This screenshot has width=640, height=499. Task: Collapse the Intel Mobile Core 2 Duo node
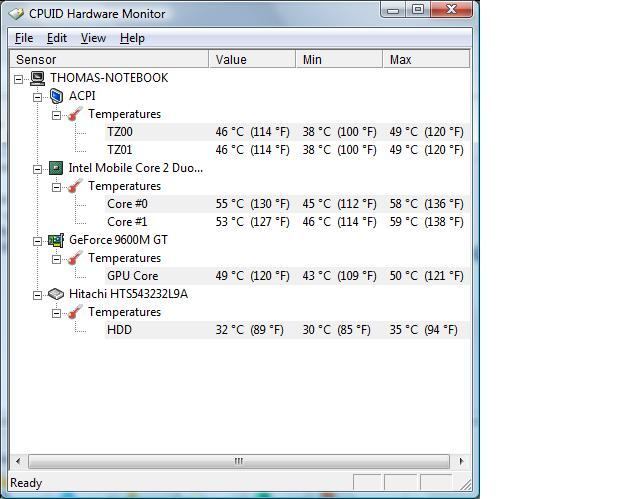(x=38, y=169)
